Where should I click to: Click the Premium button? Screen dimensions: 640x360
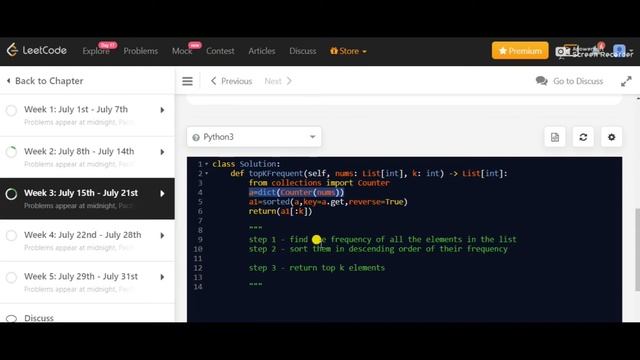[520, 51]
